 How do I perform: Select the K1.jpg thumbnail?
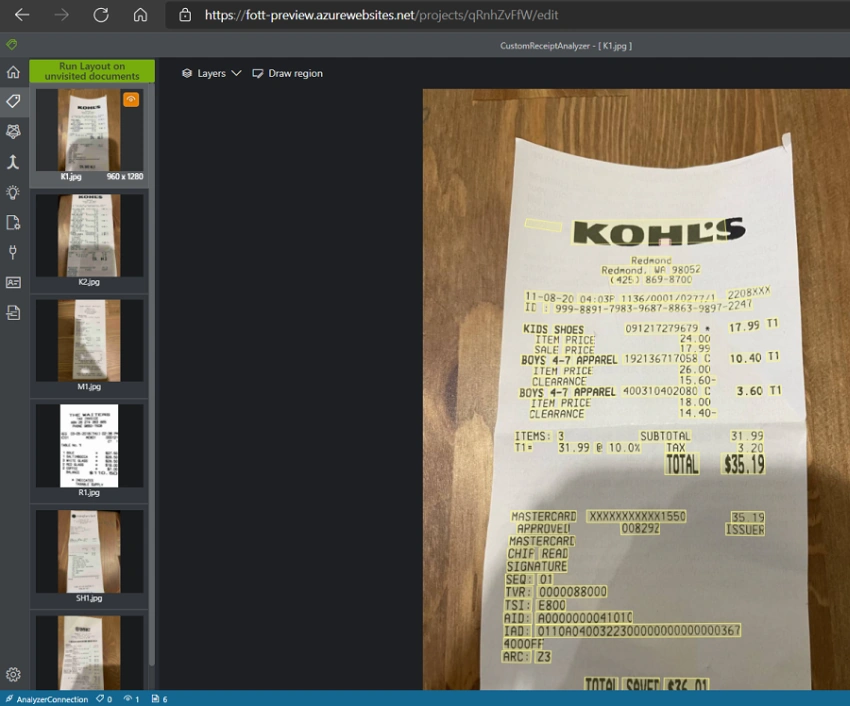(89, 130)
